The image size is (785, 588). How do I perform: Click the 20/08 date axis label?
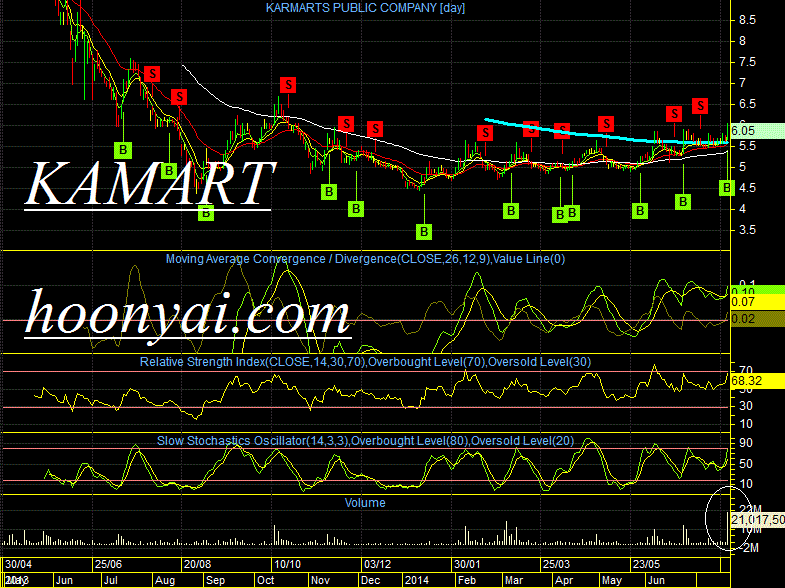(x=197, y=564)
